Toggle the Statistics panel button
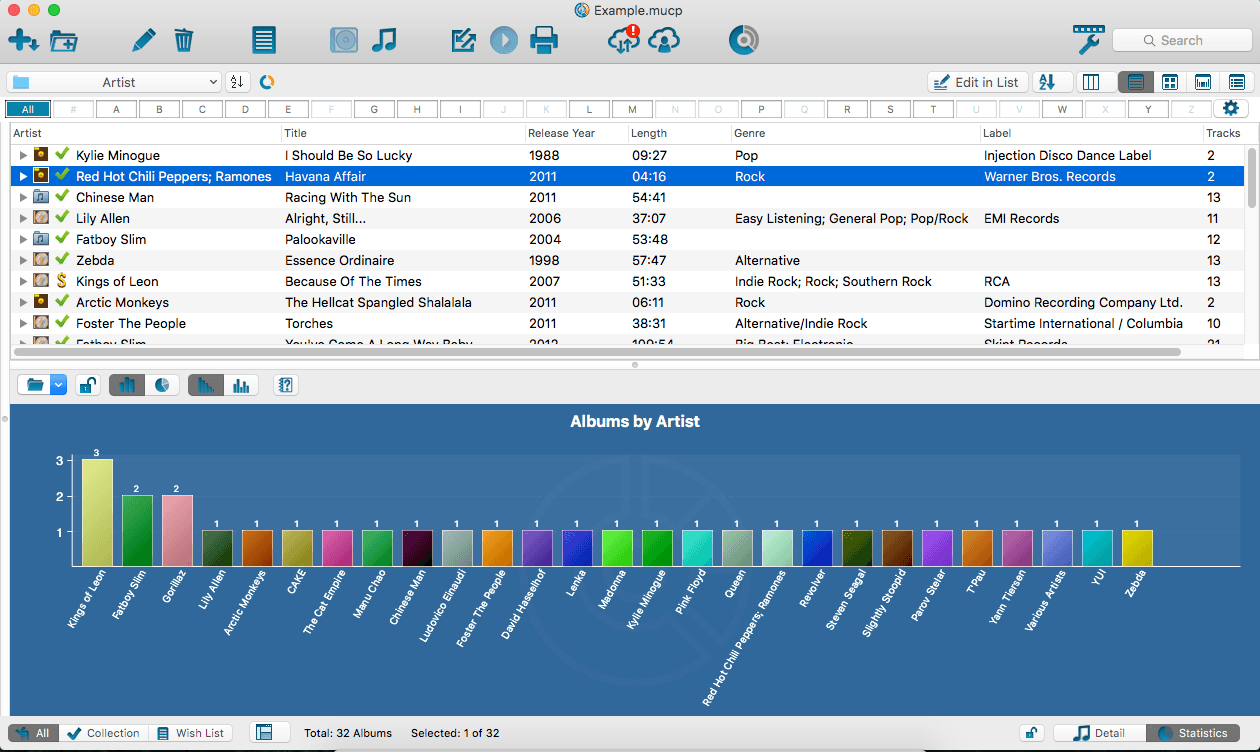This screenshot has width=1260, height=752. pyautogui.click(x=1193, y=733)
